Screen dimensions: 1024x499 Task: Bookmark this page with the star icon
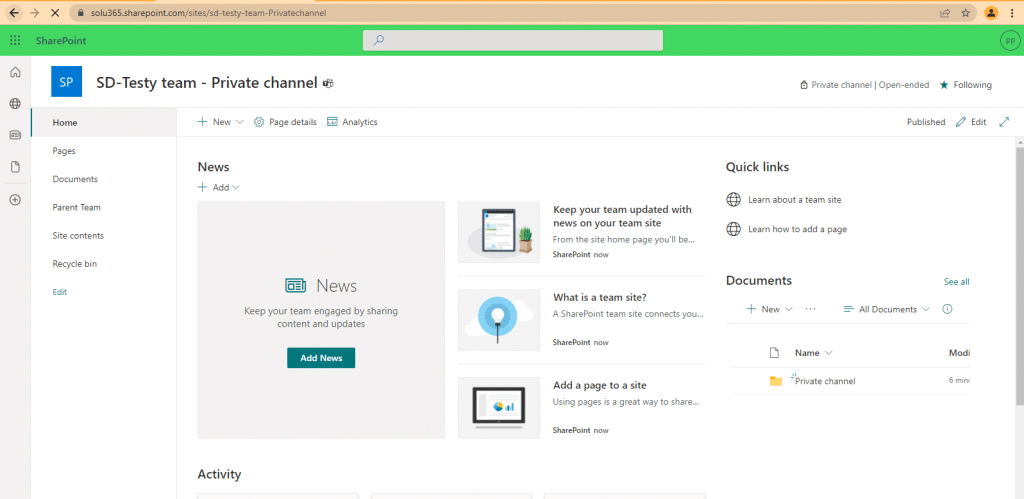pyautogui.click(x=965, y=12)
